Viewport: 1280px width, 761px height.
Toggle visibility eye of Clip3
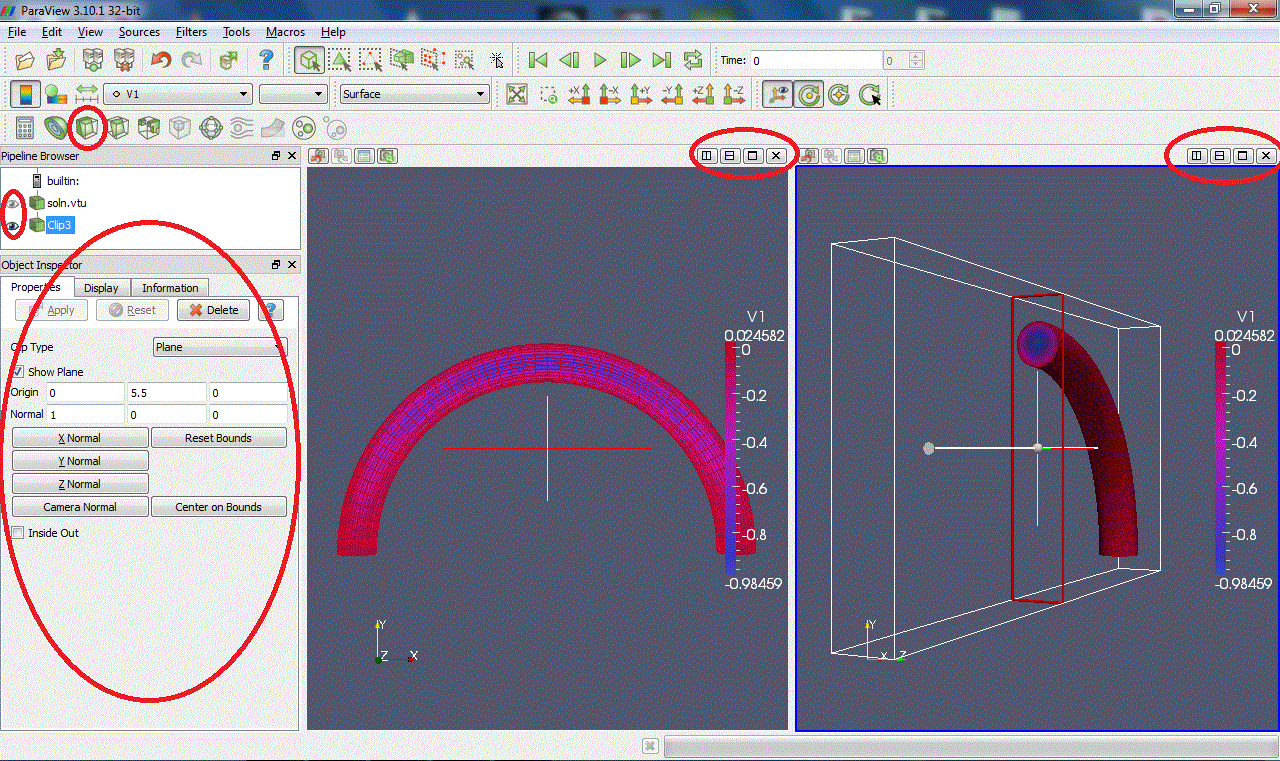point(13,227)
